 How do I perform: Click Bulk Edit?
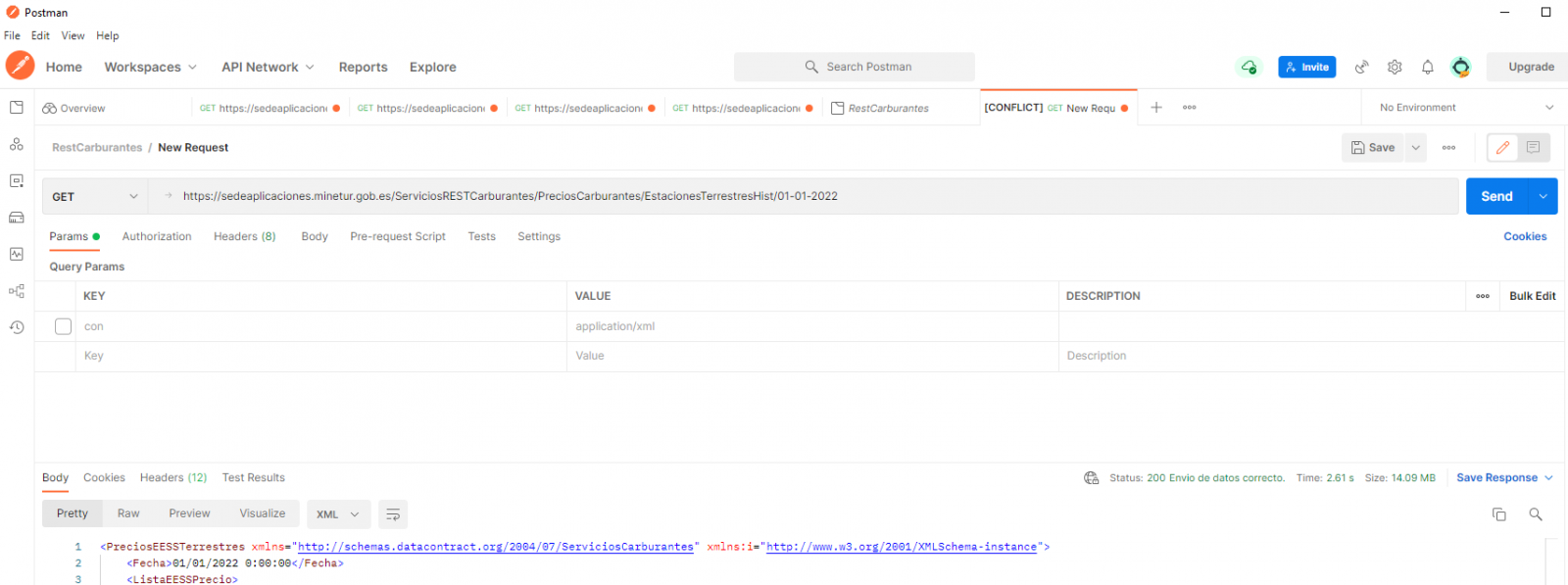1533,296
